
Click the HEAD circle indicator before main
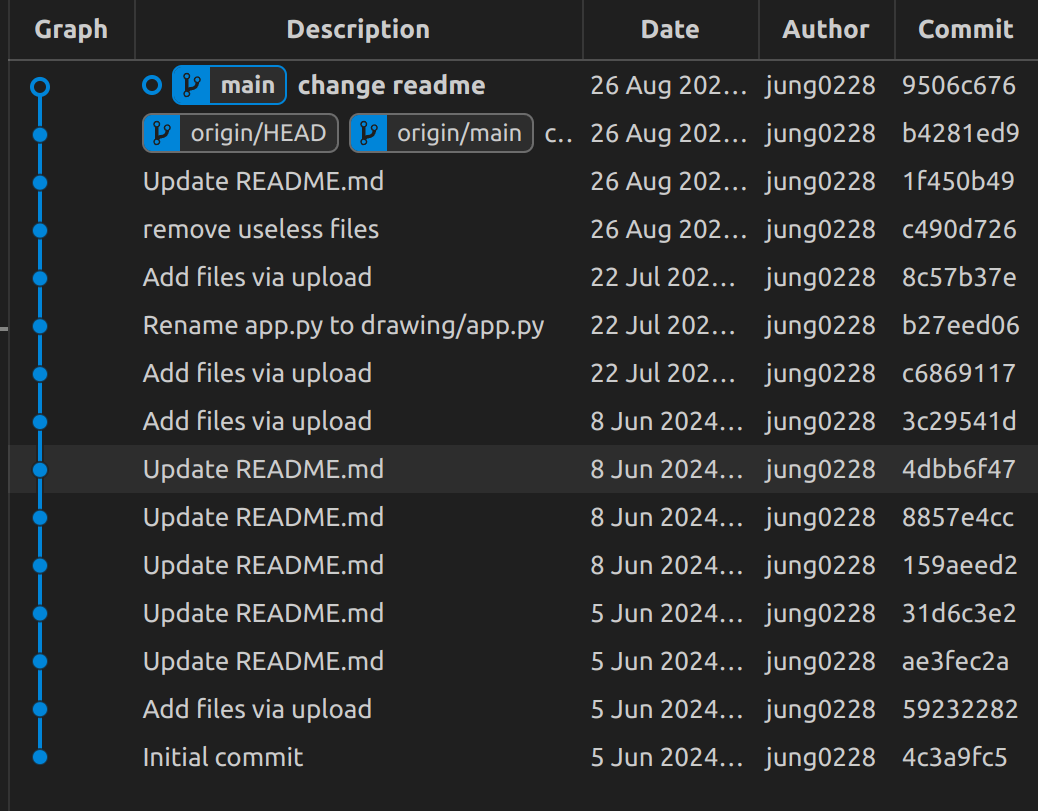[152, 85]
